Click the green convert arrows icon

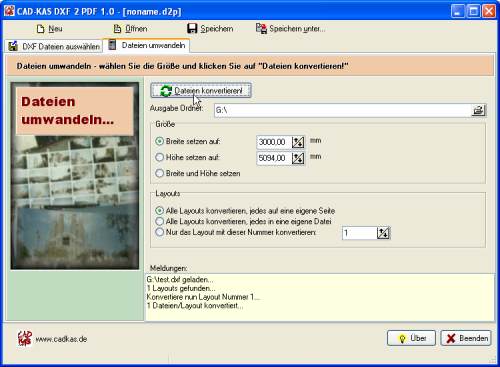pyautogui.click(x=166, y=91)
